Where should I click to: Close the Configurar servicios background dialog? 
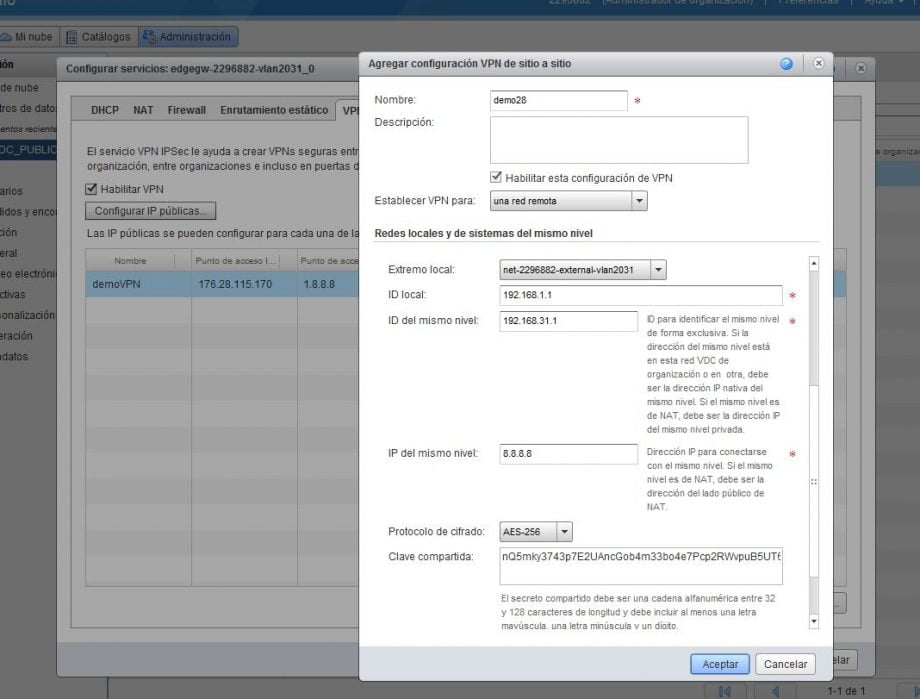coord(860,68)
